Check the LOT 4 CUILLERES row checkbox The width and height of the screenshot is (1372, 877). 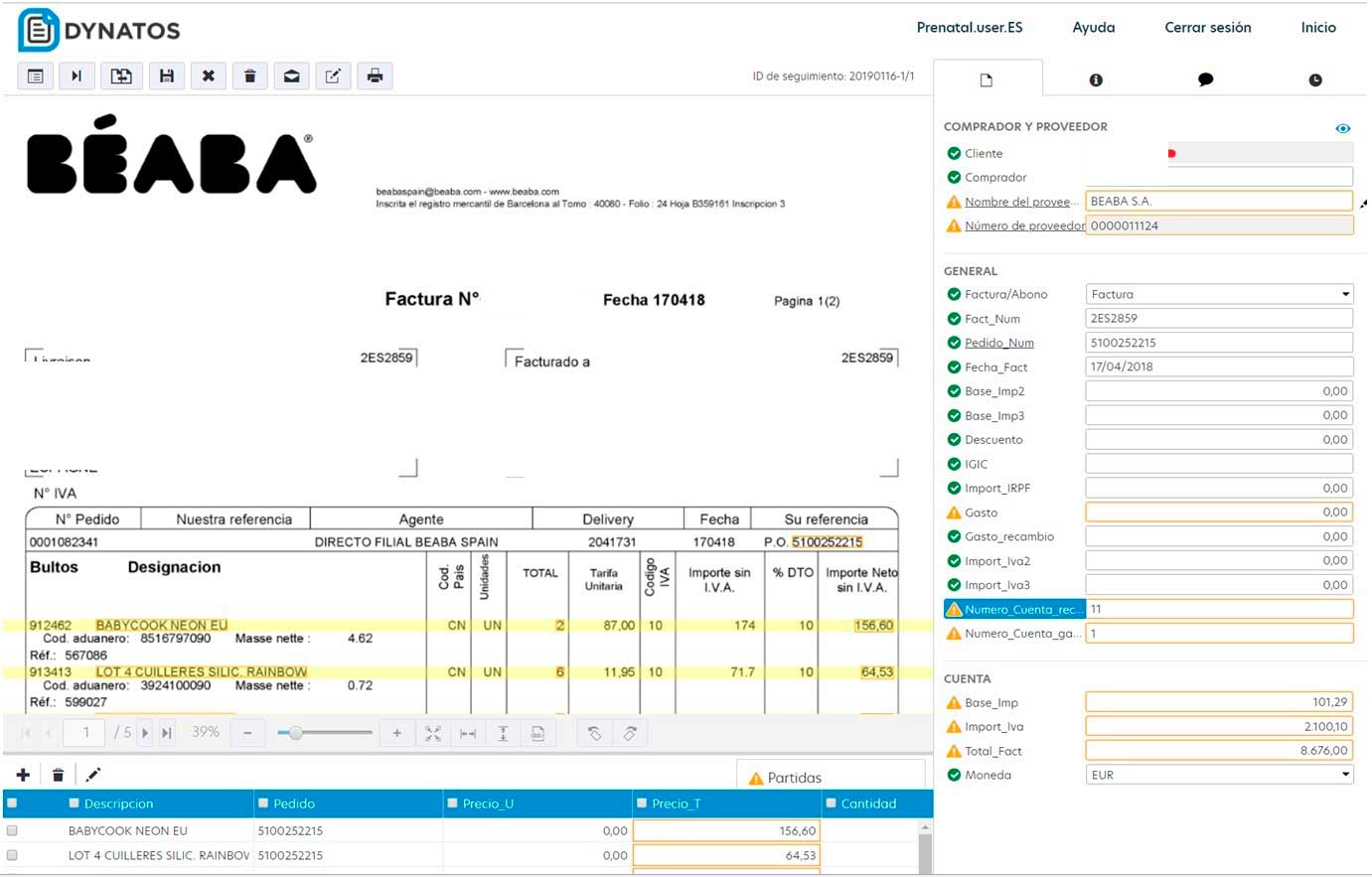[x=12, y=854]
